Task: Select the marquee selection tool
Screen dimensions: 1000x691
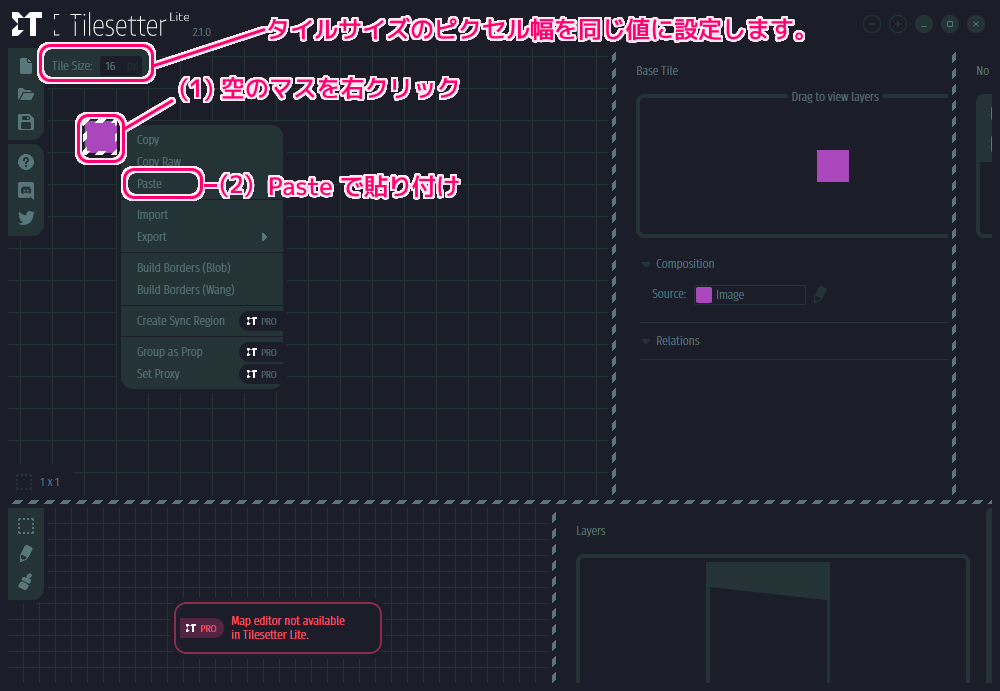Action: coord(25,526)
